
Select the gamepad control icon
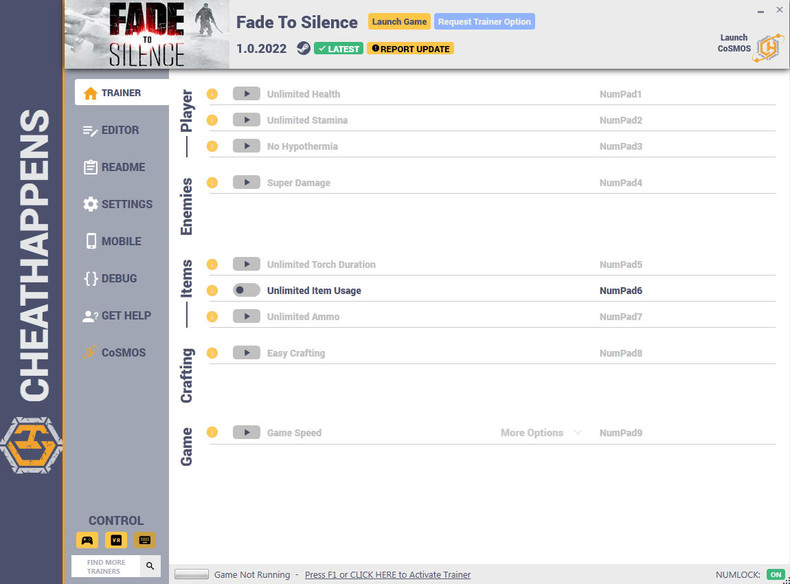click(x=87, y=540)
